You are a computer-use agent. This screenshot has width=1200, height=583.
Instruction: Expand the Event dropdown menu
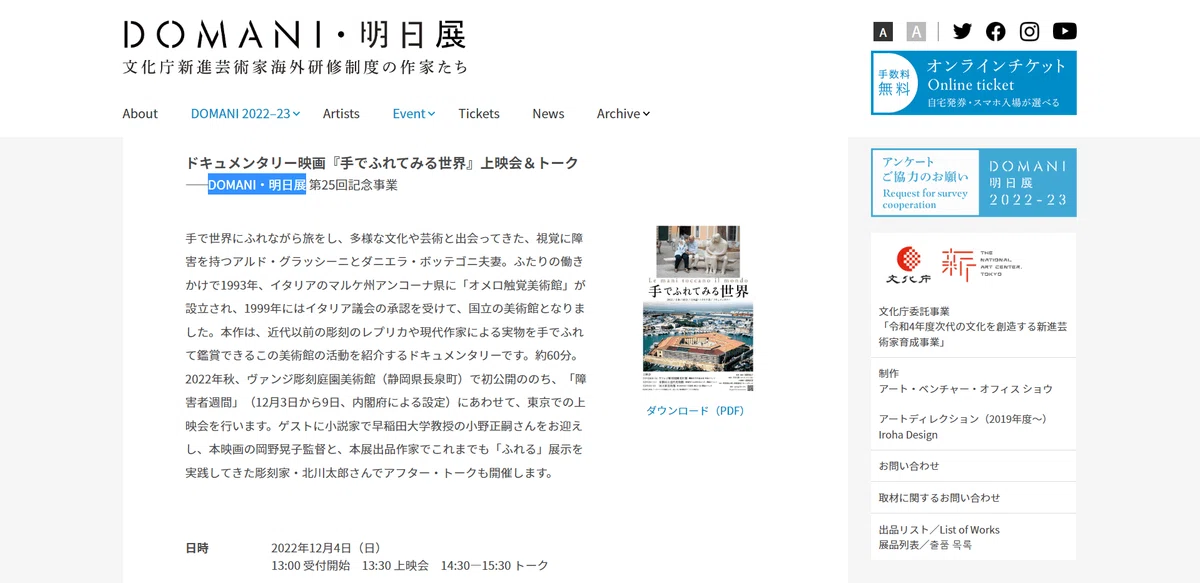point(414,113)
